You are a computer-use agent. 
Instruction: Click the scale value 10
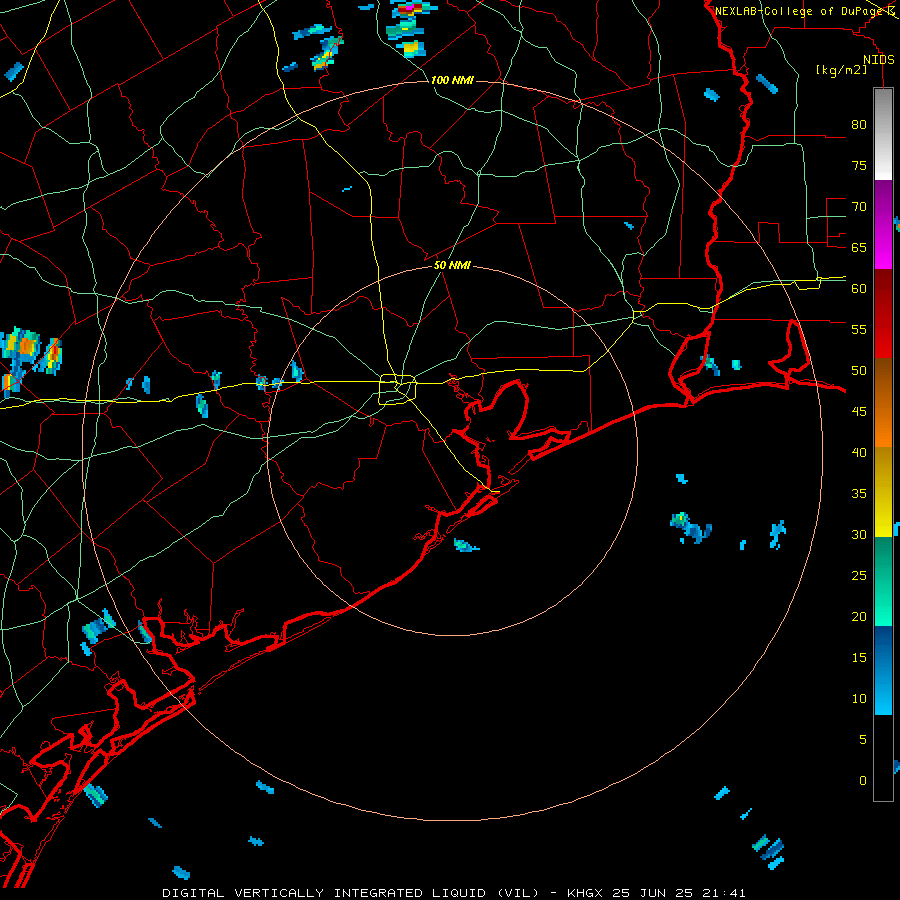[859, 699]
